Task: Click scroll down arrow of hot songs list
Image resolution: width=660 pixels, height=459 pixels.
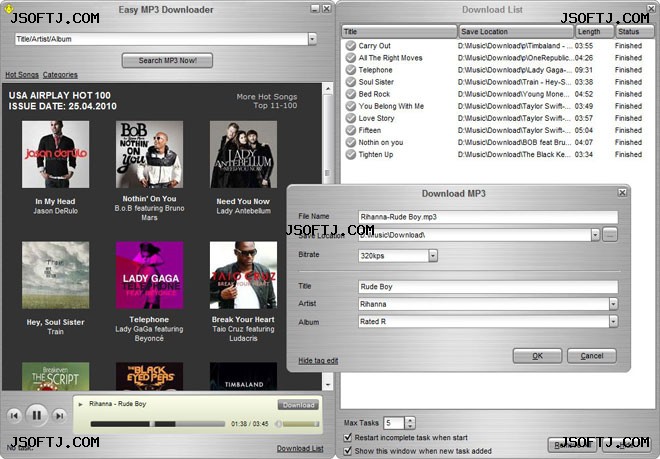Action: tap(327, 384)
